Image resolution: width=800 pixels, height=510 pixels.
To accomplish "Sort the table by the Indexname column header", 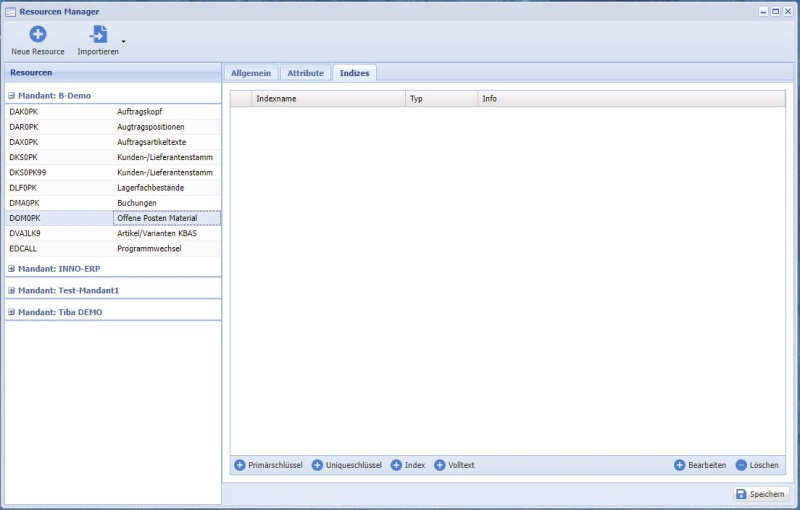I will (x=328, y=99).
